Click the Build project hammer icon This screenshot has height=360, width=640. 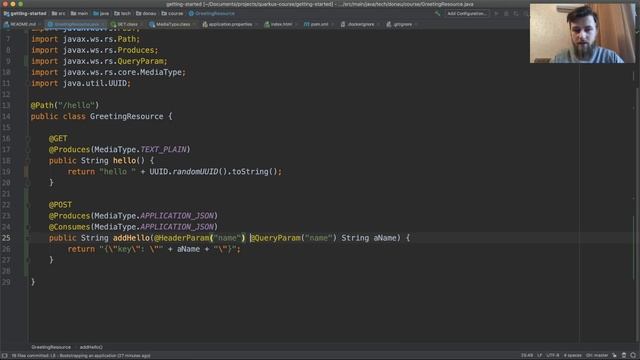click(438, 13)
